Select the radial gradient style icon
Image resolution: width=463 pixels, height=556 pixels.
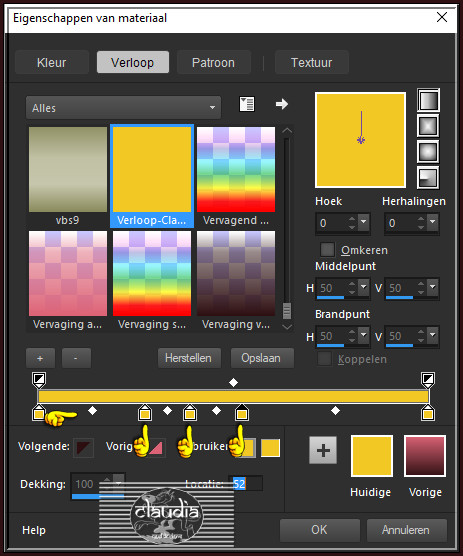coord(428,177)
